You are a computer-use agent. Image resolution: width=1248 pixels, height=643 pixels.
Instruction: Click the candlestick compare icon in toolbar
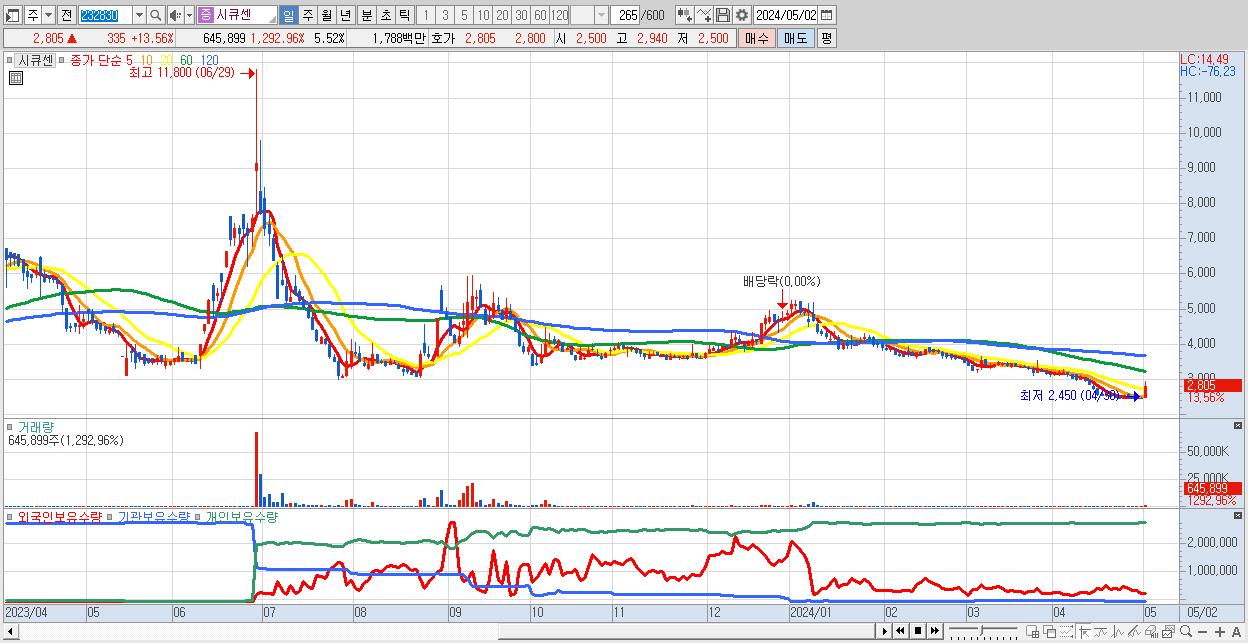(685, 15)
